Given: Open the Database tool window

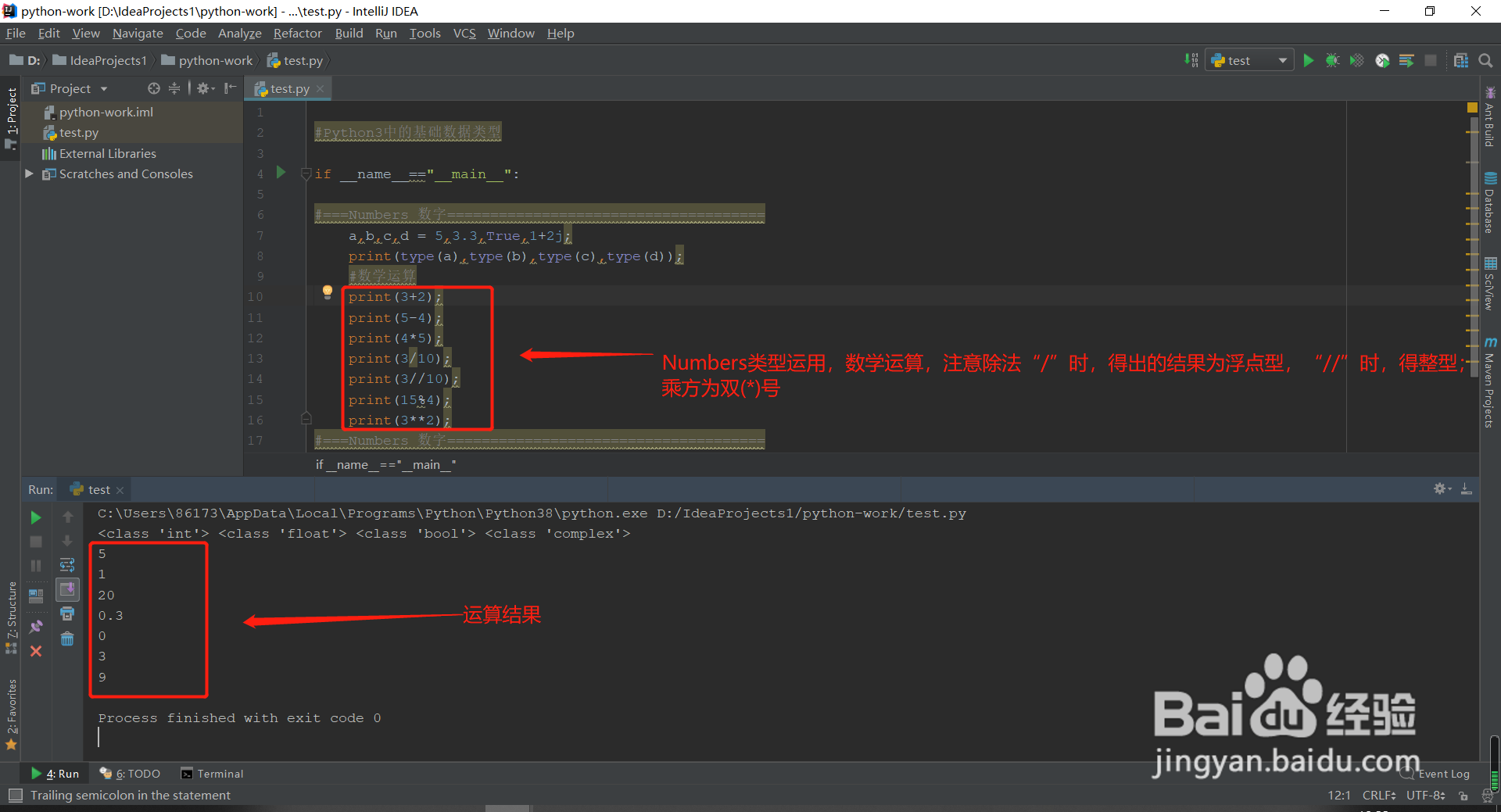Looking at the screenshot, I should coord(1492,199).
